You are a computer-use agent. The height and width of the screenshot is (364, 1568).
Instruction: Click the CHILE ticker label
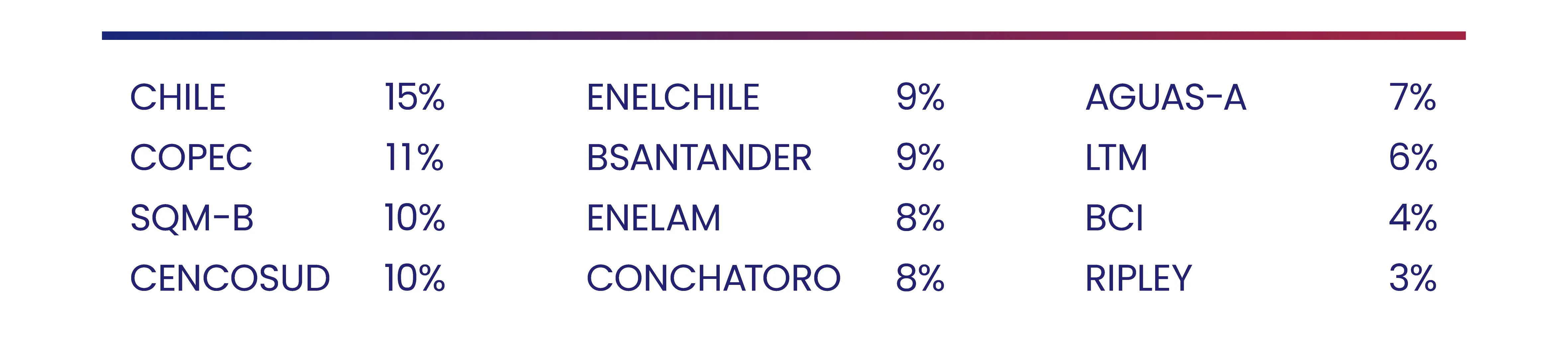(x=178, y=97)
